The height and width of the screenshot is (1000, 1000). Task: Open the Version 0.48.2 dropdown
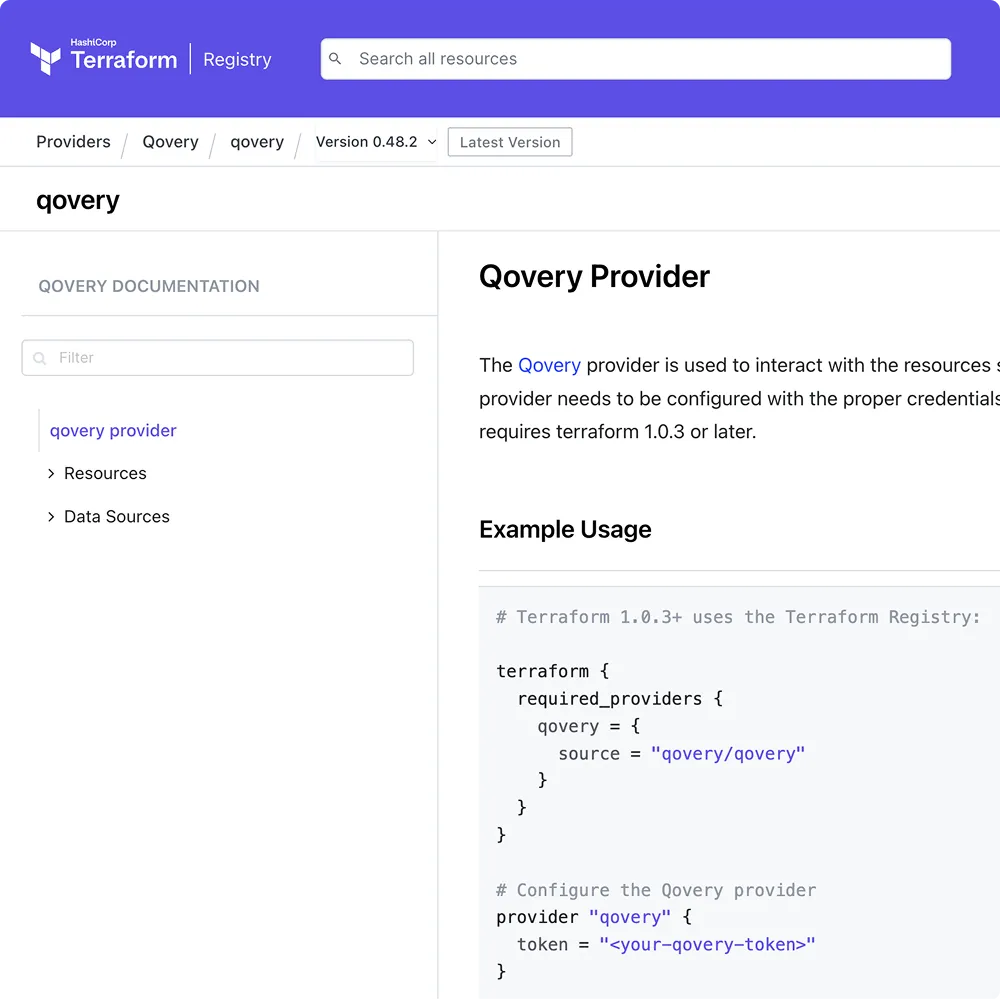[x=376, y=142]
